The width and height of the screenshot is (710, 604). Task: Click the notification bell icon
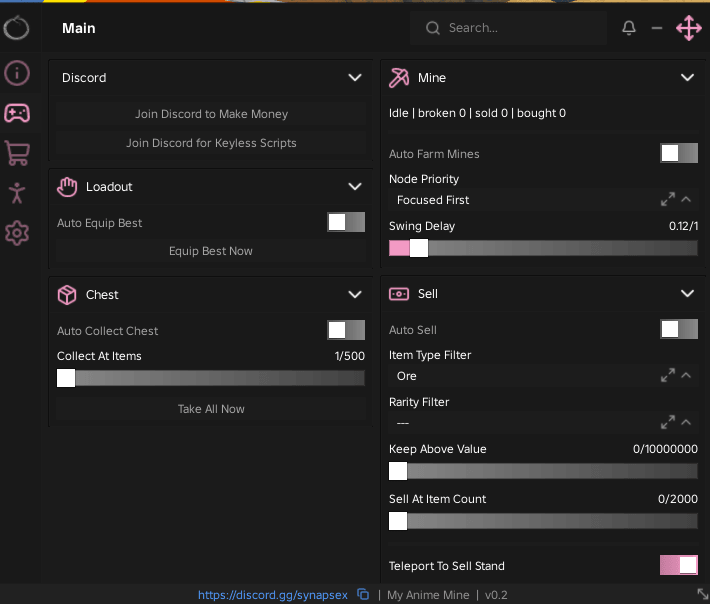(x=628, y=28)
